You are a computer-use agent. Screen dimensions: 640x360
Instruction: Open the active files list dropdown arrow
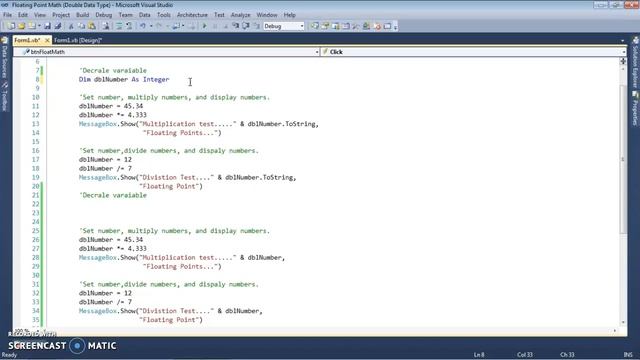tap(622, 40)
